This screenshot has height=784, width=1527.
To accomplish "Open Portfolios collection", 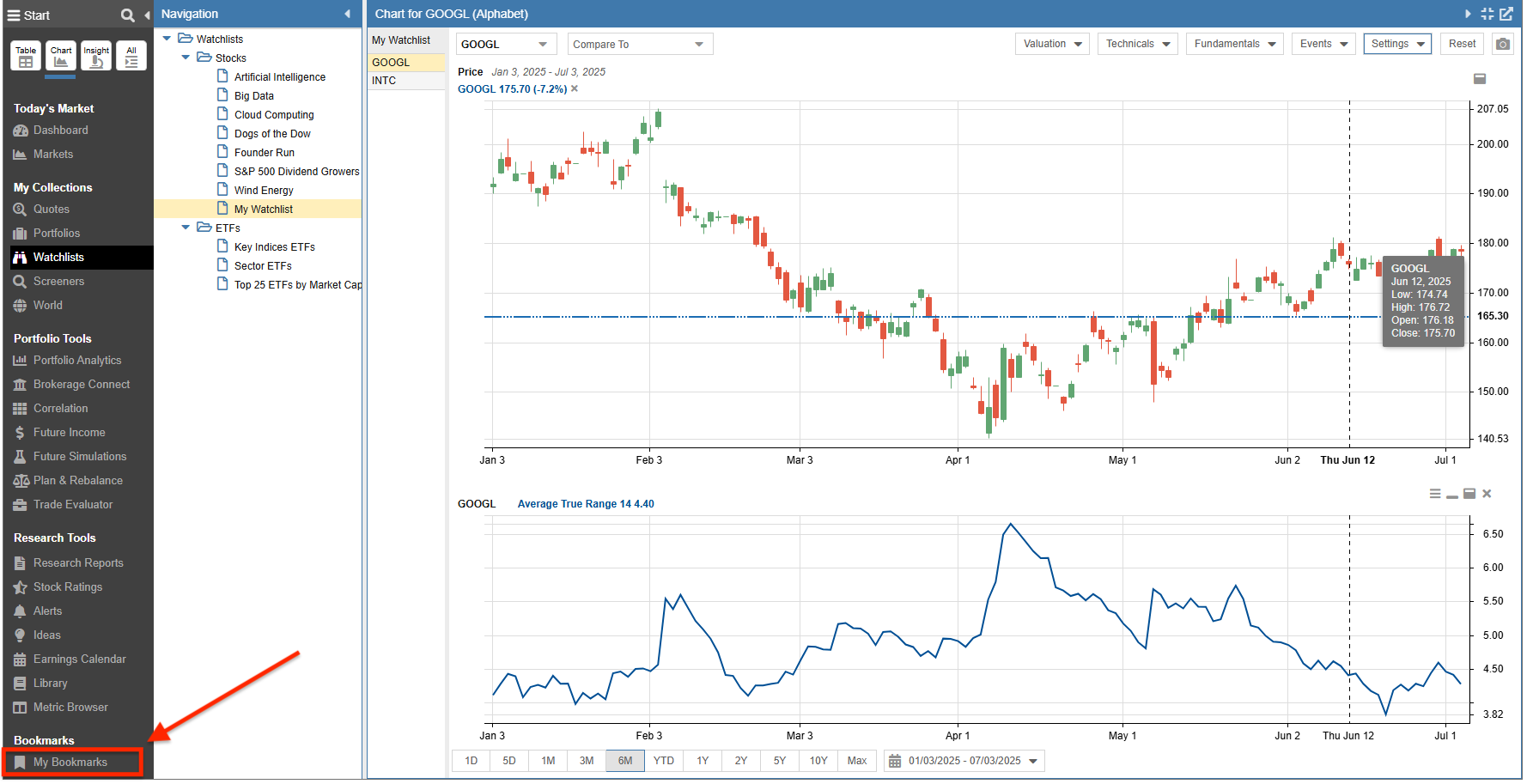I will pos(46,234).
